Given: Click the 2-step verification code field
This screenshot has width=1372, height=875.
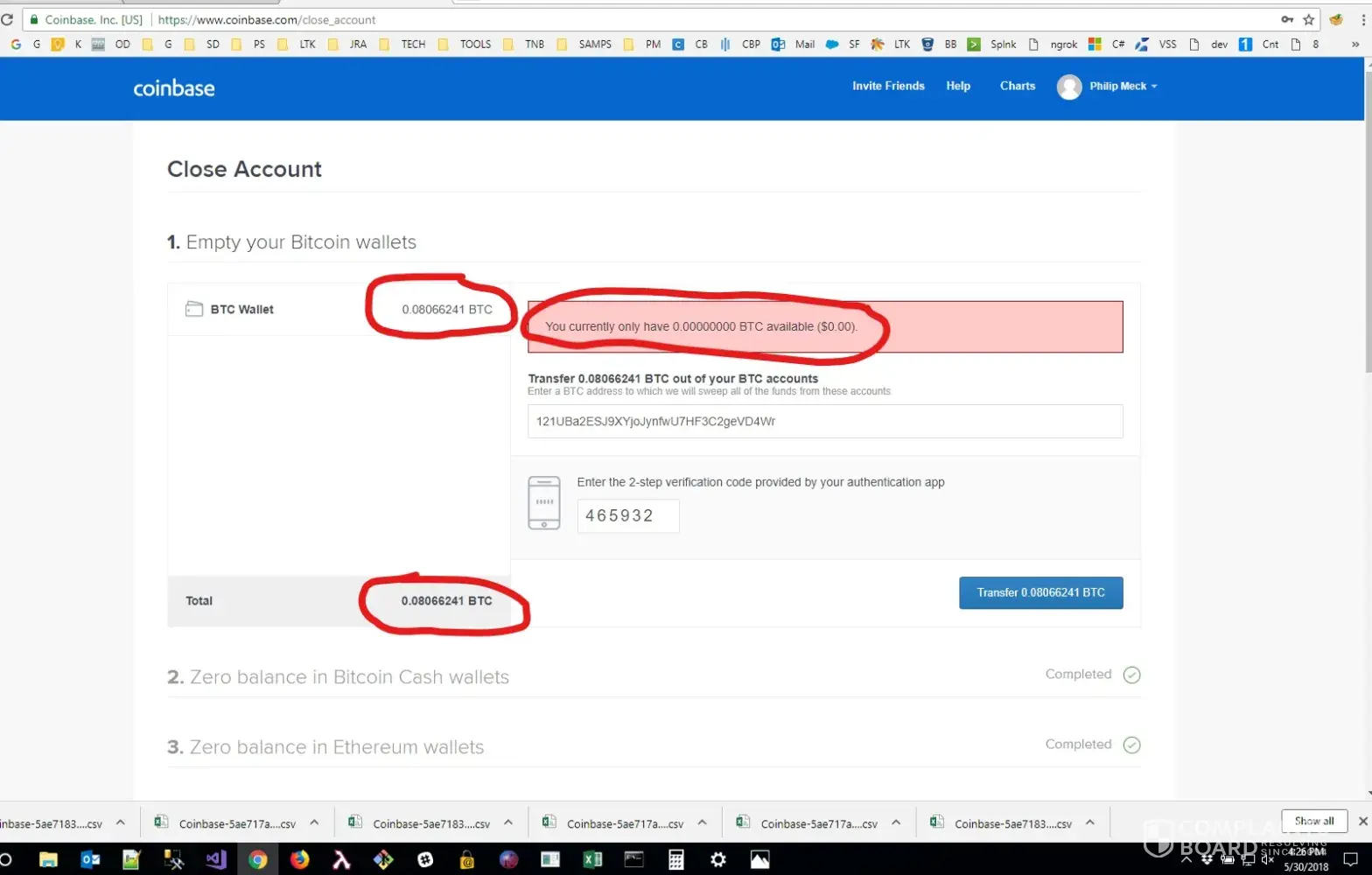Looking at the screenshot, I should (x=627, y=515).
